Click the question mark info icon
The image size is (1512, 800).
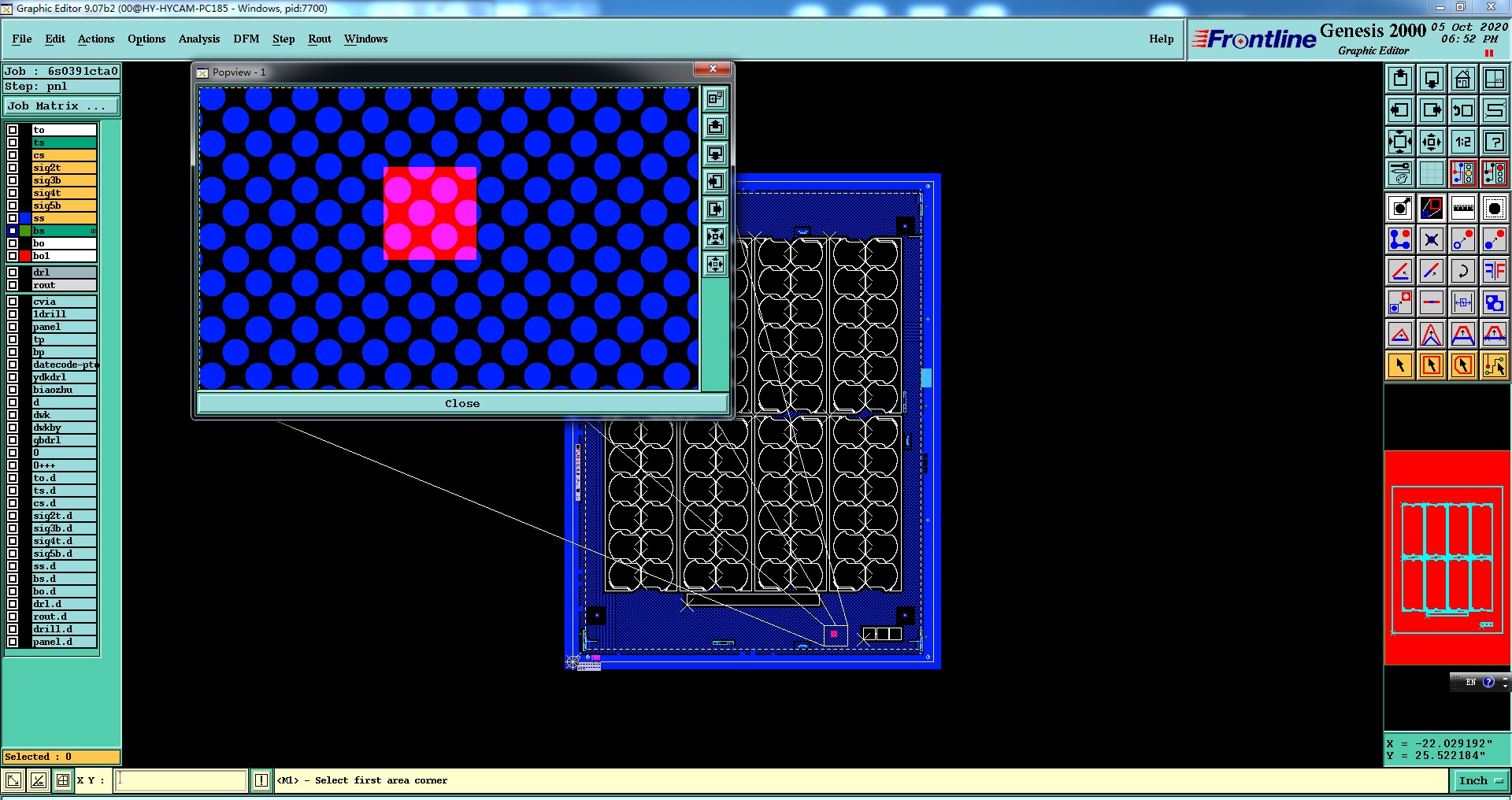[1495, 142]
